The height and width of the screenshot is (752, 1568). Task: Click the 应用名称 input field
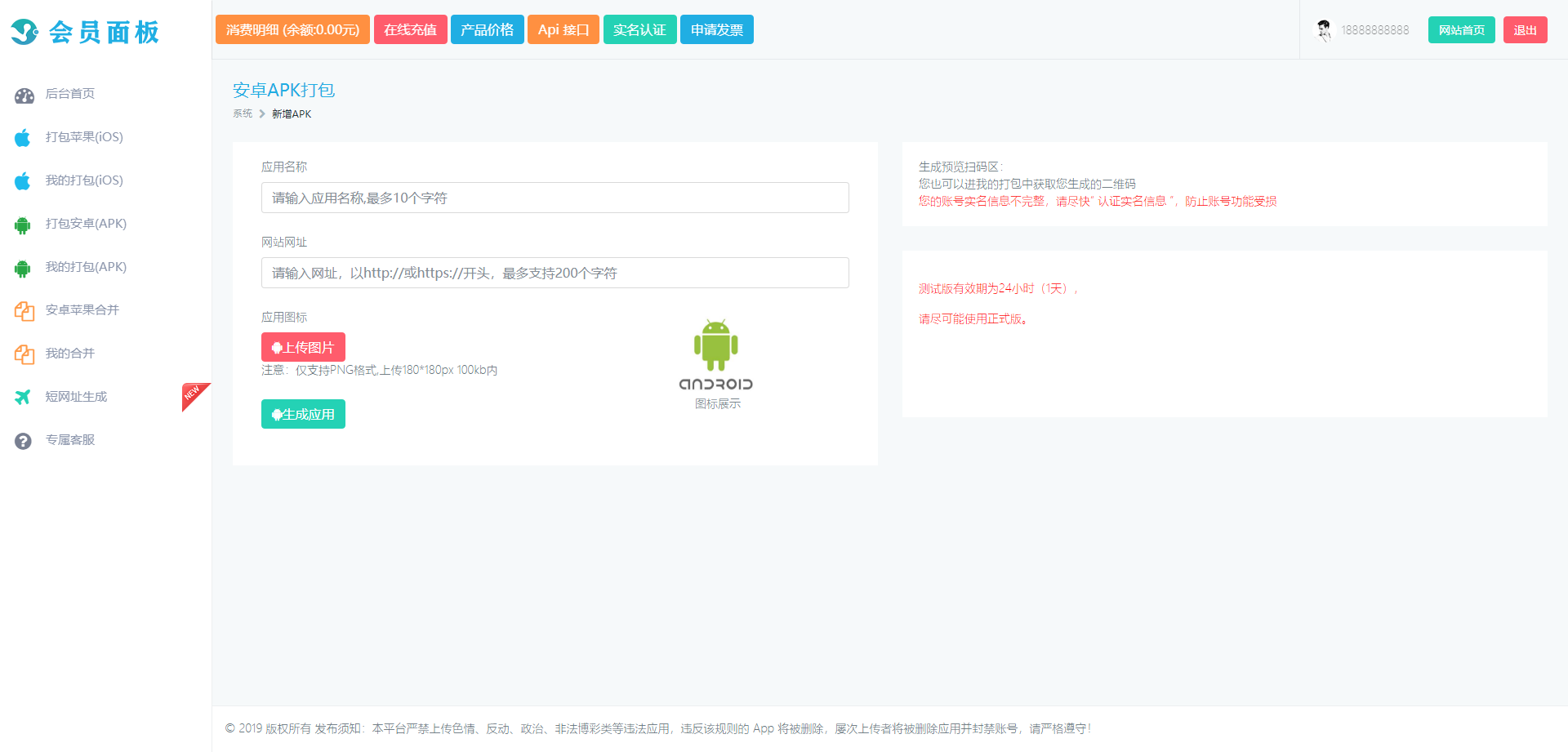pyautogui.click(x=555, y=198)
